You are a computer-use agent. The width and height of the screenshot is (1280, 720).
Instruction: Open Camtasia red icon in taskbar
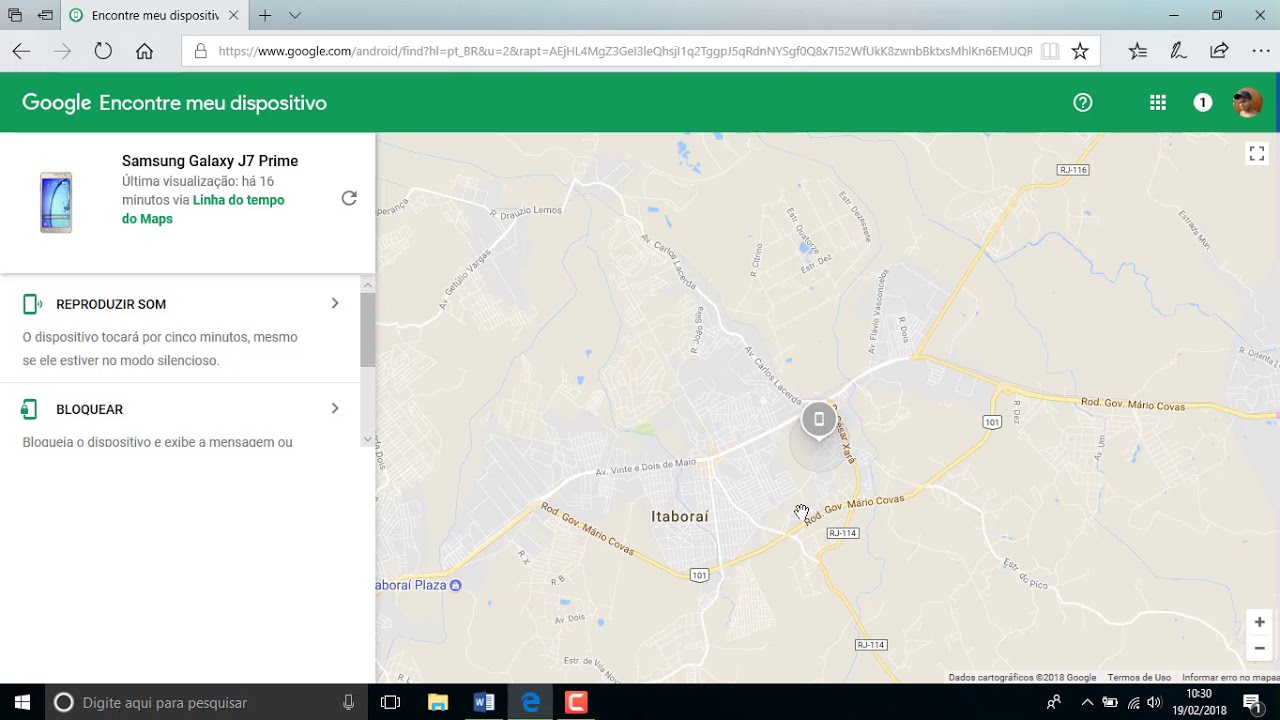[x=576, y=702]
